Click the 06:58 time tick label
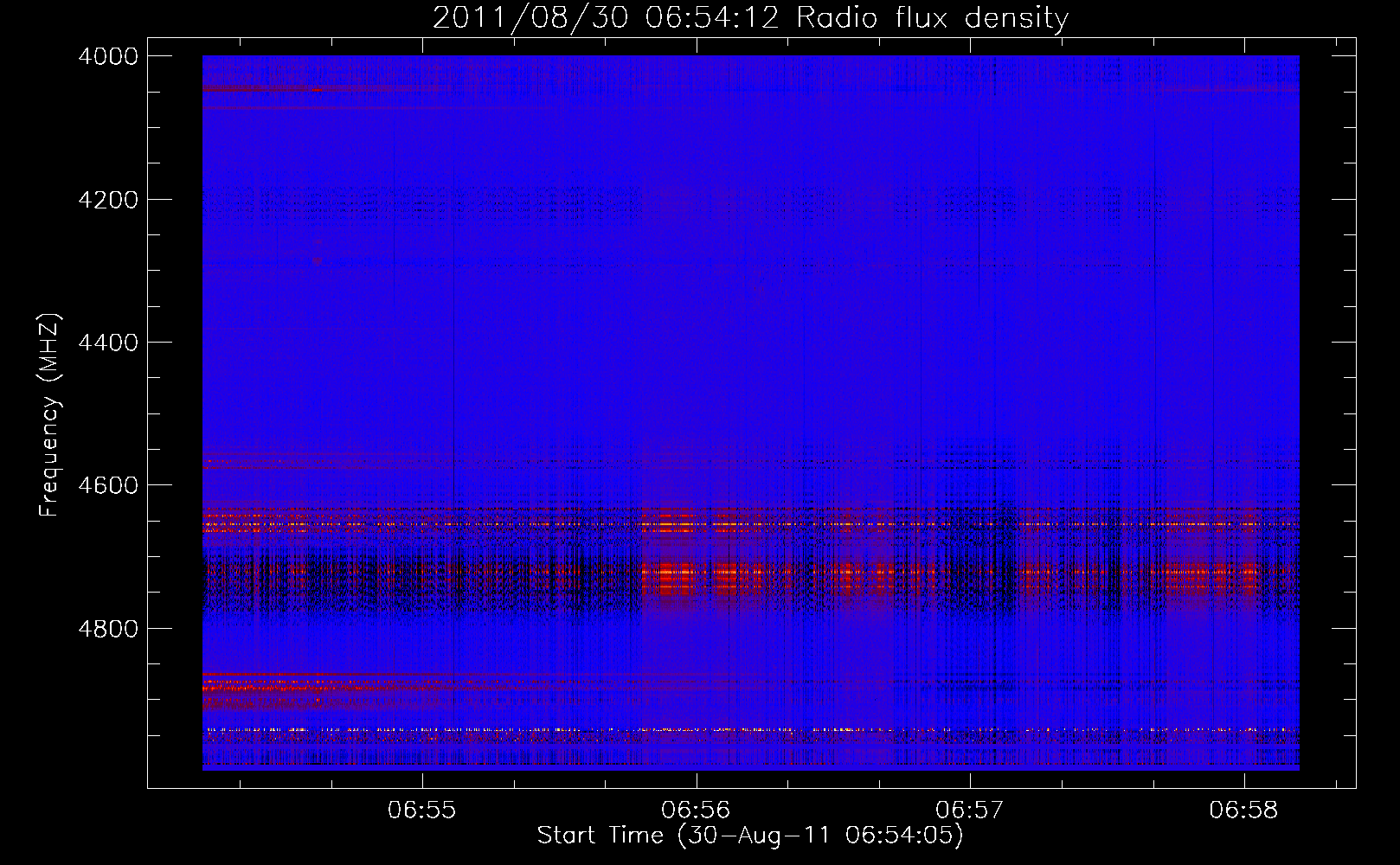This screenshot has height=865, width=1400. click(1244, 811)
